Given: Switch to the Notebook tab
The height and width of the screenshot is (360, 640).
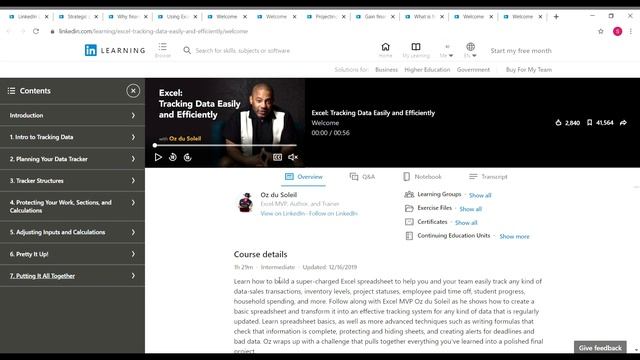Looking at the screenshot, I should pyautogui.click(x=422, y=177).
